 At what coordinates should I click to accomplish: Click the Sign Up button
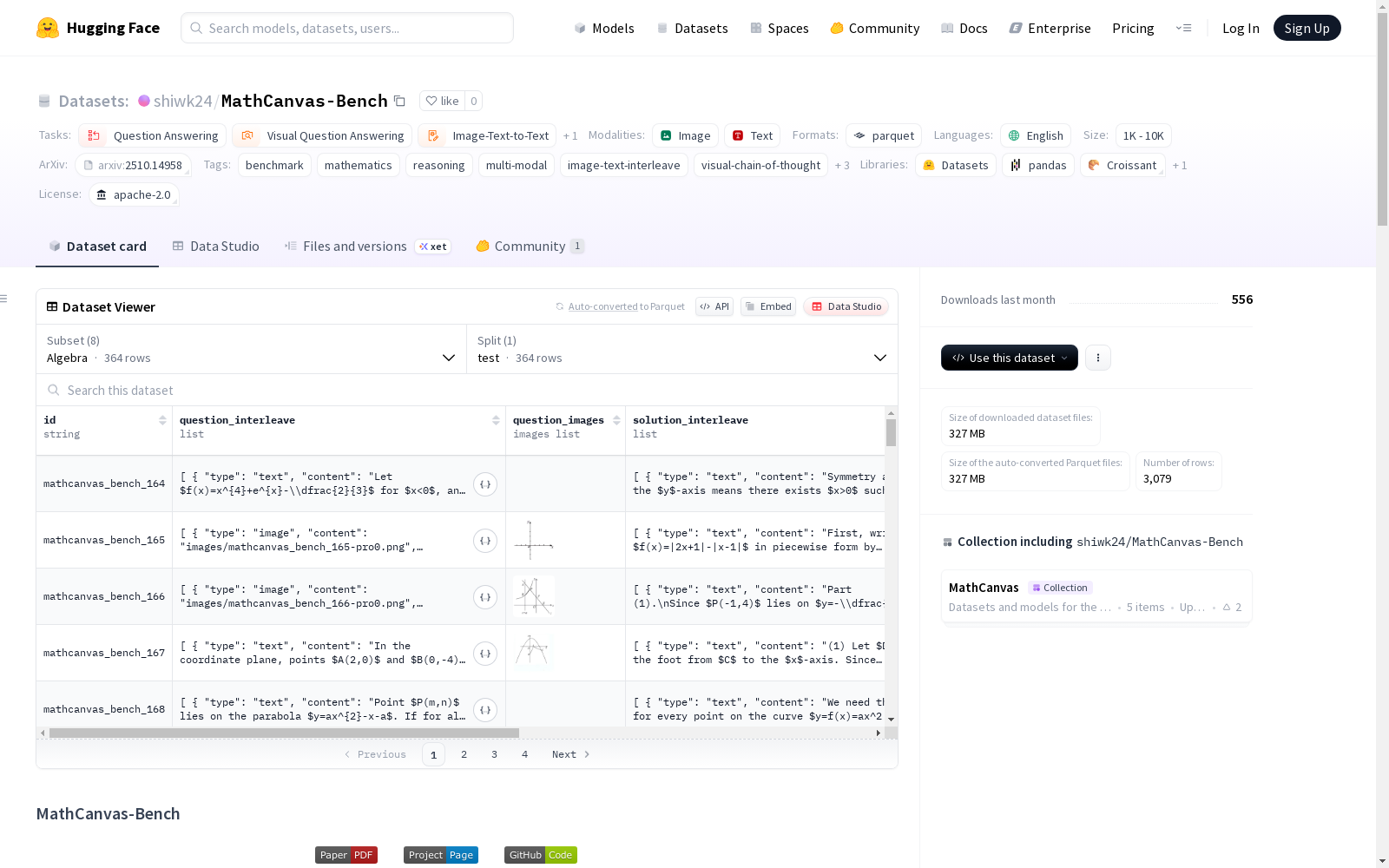pos(1307,28)
